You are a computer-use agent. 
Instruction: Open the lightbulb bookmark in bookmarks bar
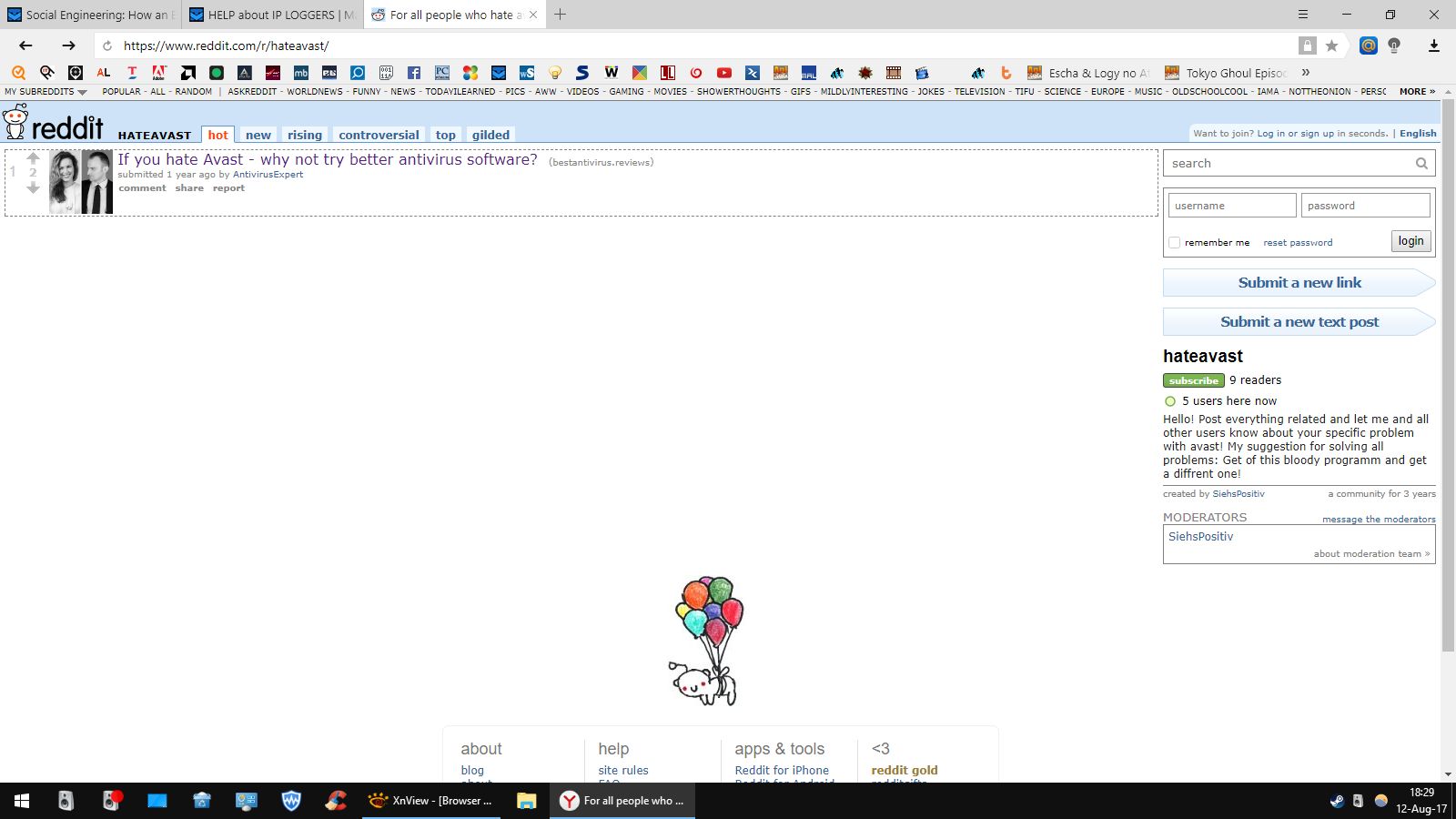pos(555,73)
